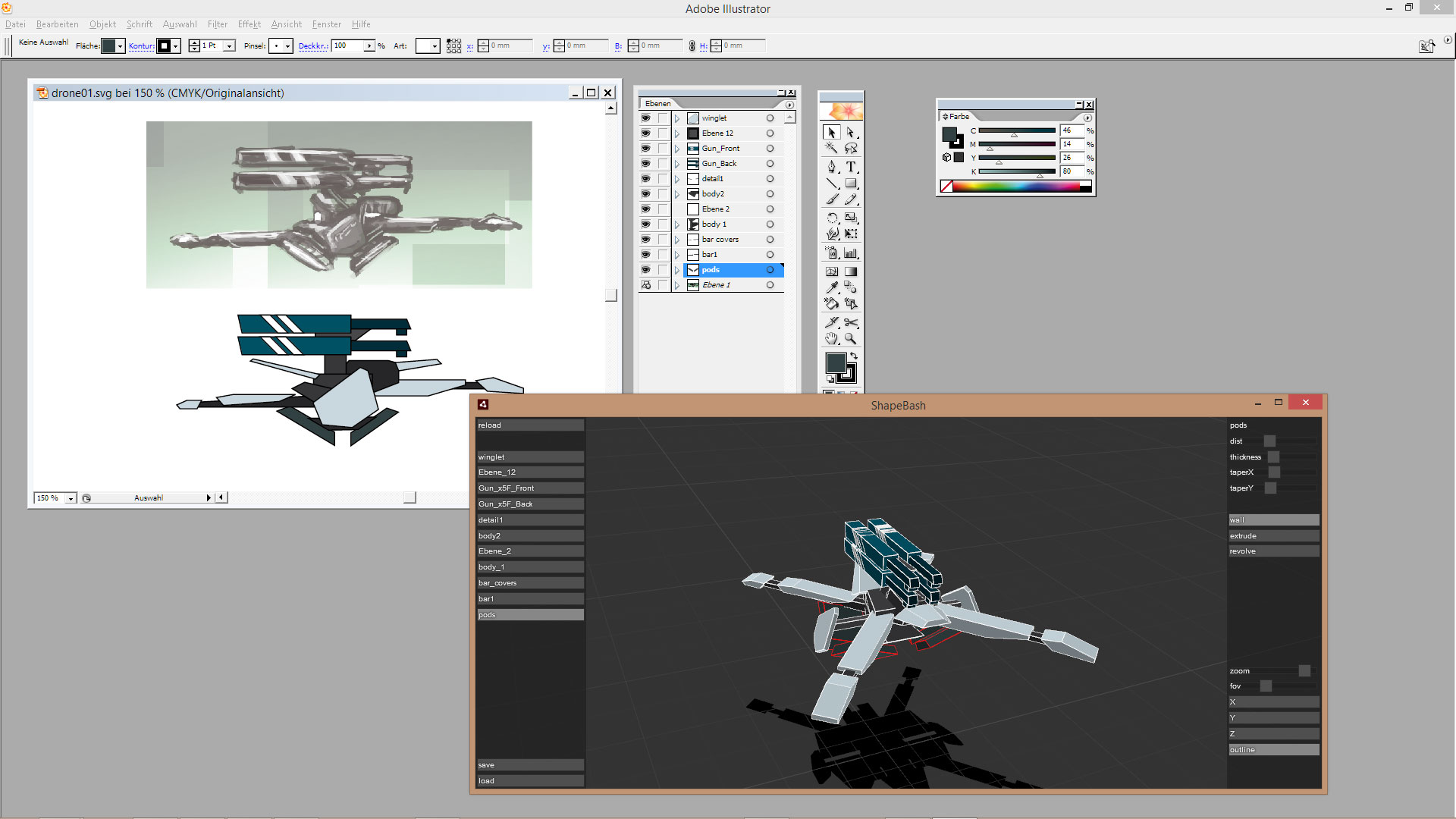
Task: Hide the winglet layer
Action: tap(645, 118)
